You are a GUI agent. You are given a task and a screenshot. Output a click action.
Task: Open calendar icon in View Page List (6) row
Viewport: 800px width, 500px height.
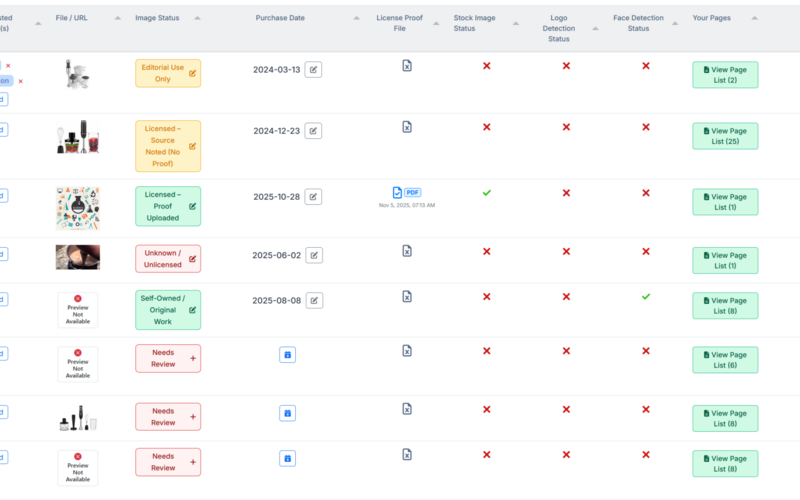pos(288,355)
